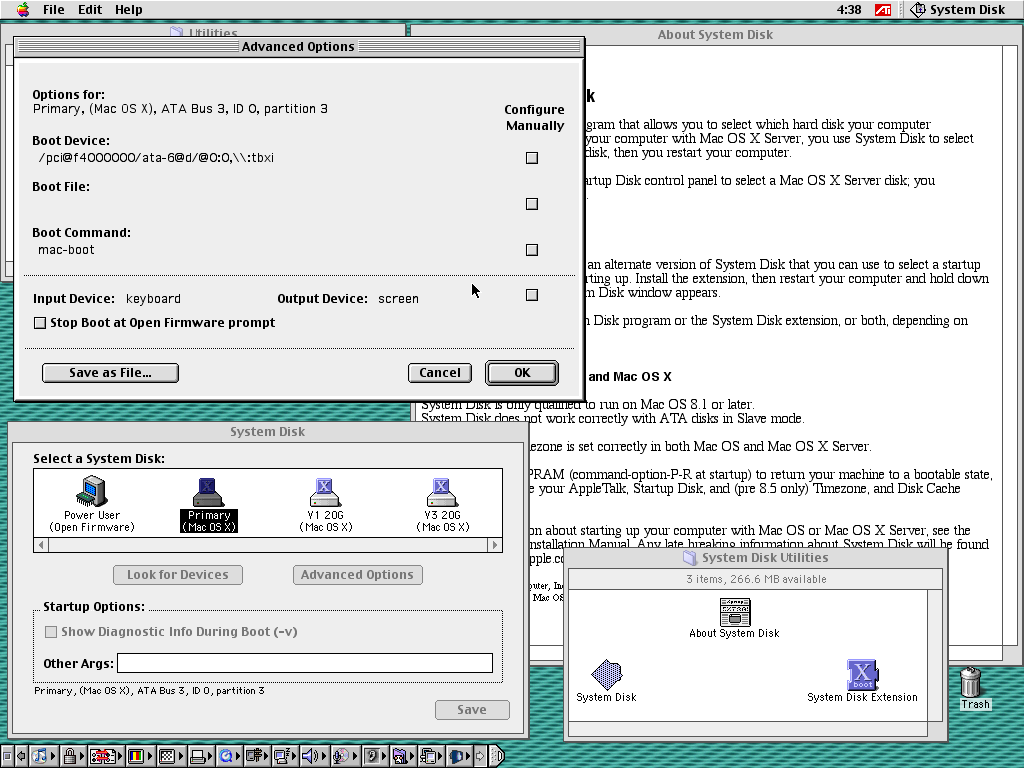Open the File menu
This screenshot has width=1024, height=768.
(x=54, y=10)
